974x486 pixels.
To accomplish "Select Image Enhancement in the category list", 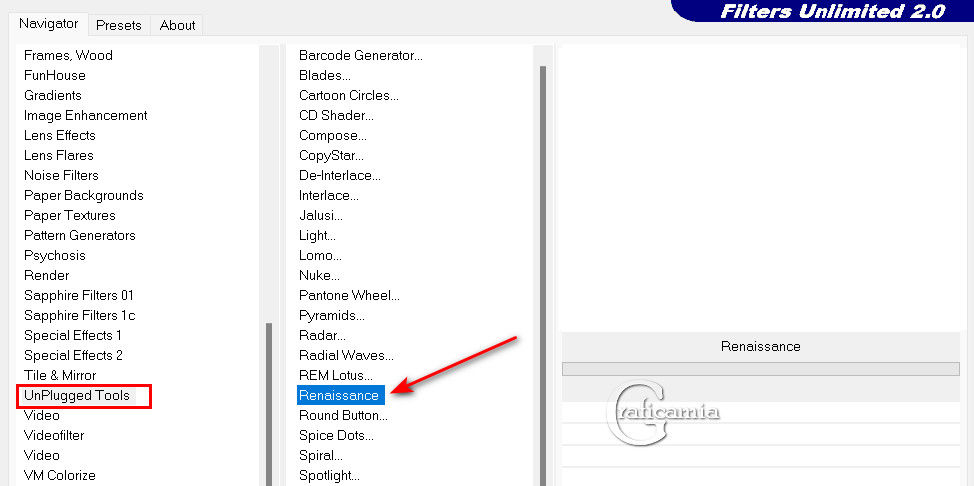I will tap(86, 116).
